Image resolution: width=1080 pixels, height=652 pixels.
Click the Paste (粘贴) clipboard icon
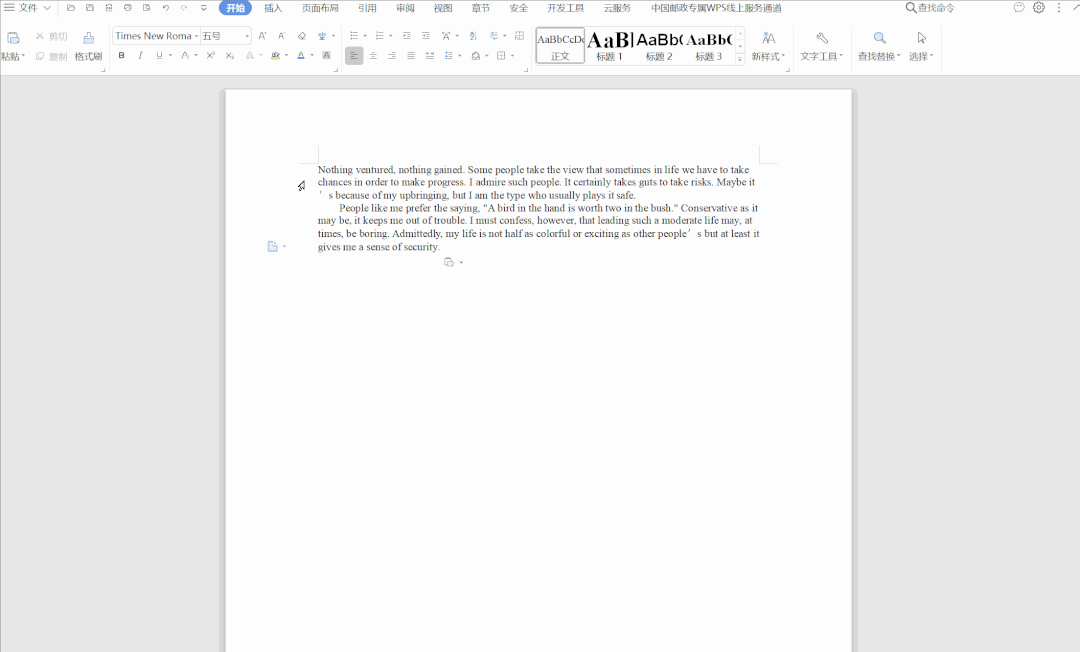tap(13, 39)
